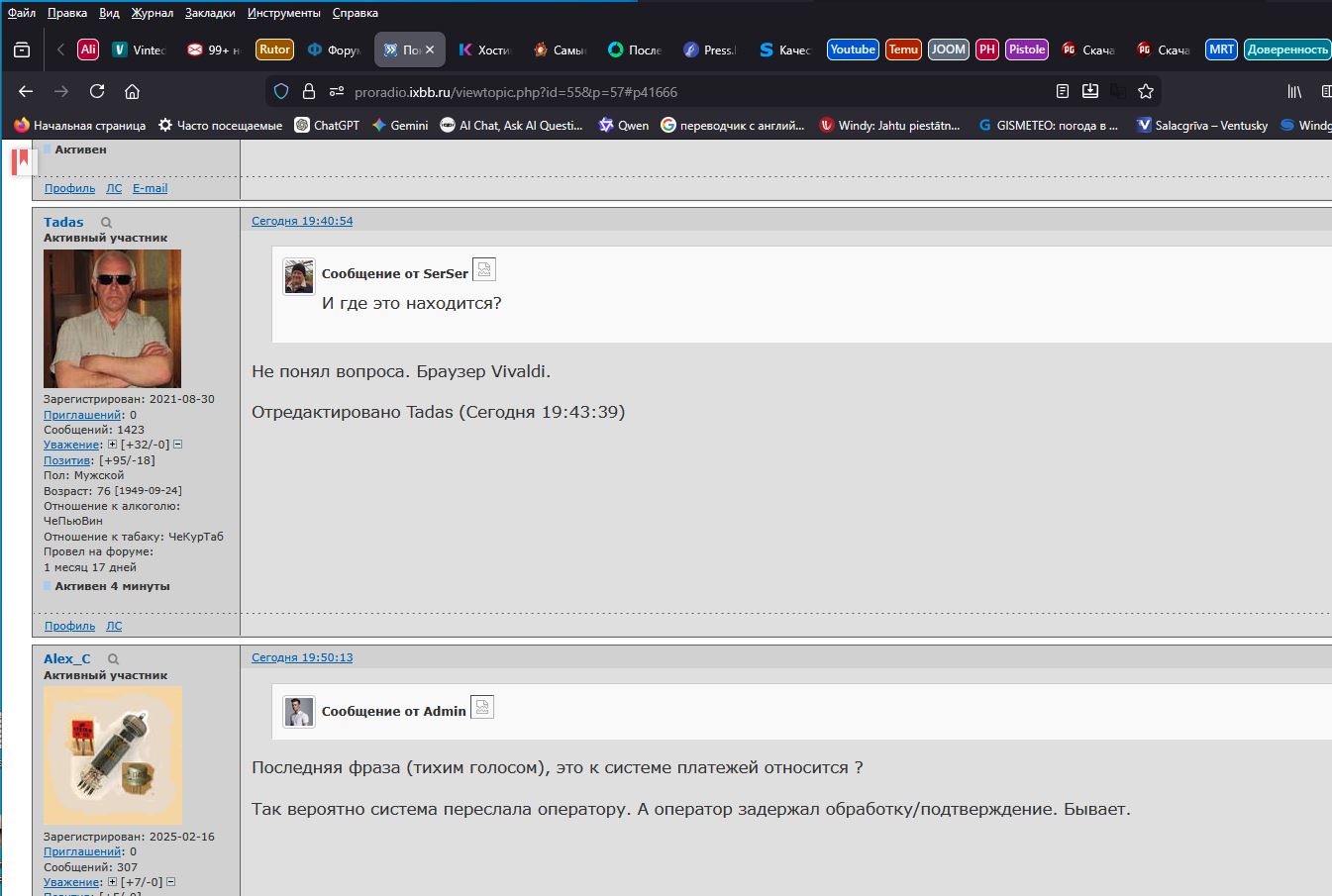Click the search icon beside Tadas
The height and width of the screenshot is (896, 1332).
point(107,223)
